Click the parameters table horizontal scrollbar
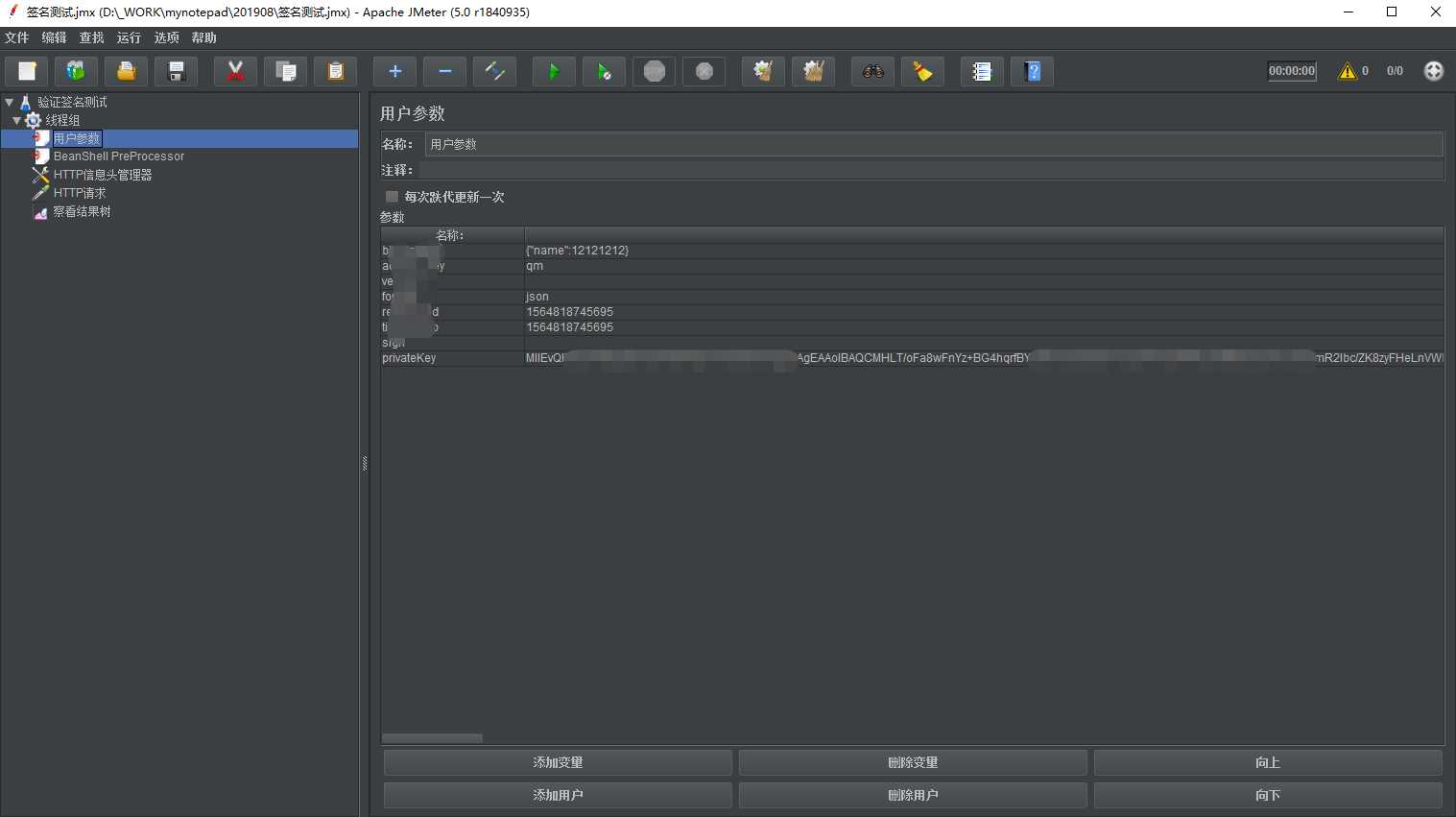 tap(432, 738)
